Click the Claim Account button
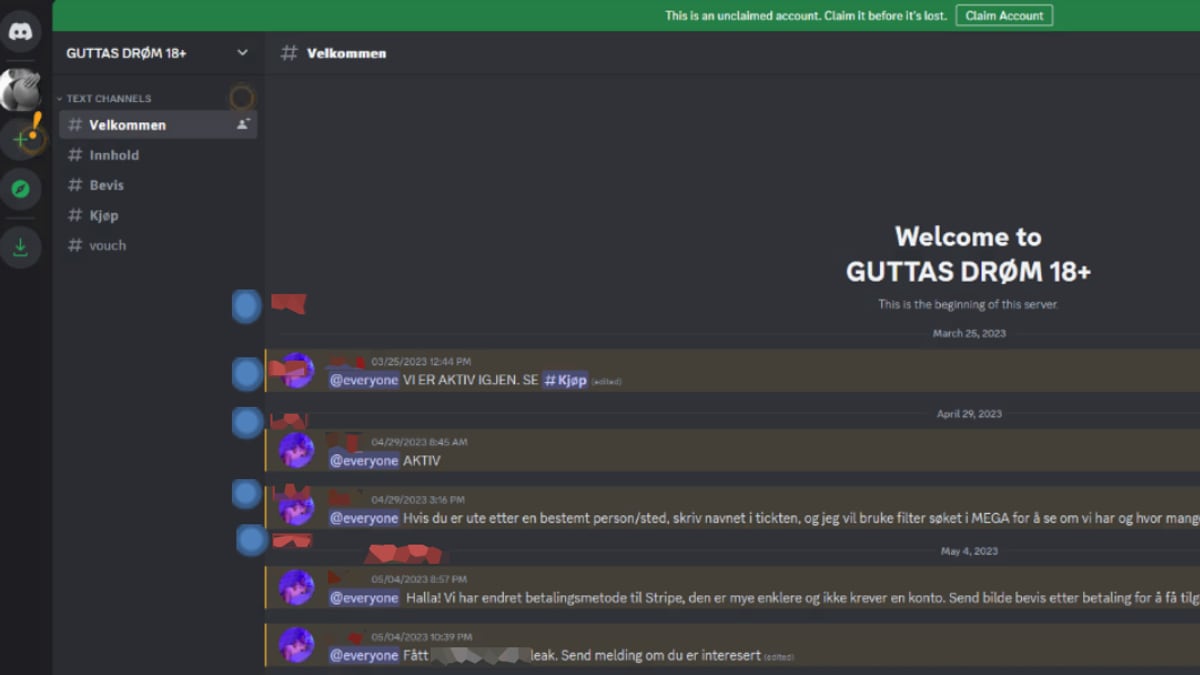This screenshot has height=675, width=1200. click(1004, 16)
